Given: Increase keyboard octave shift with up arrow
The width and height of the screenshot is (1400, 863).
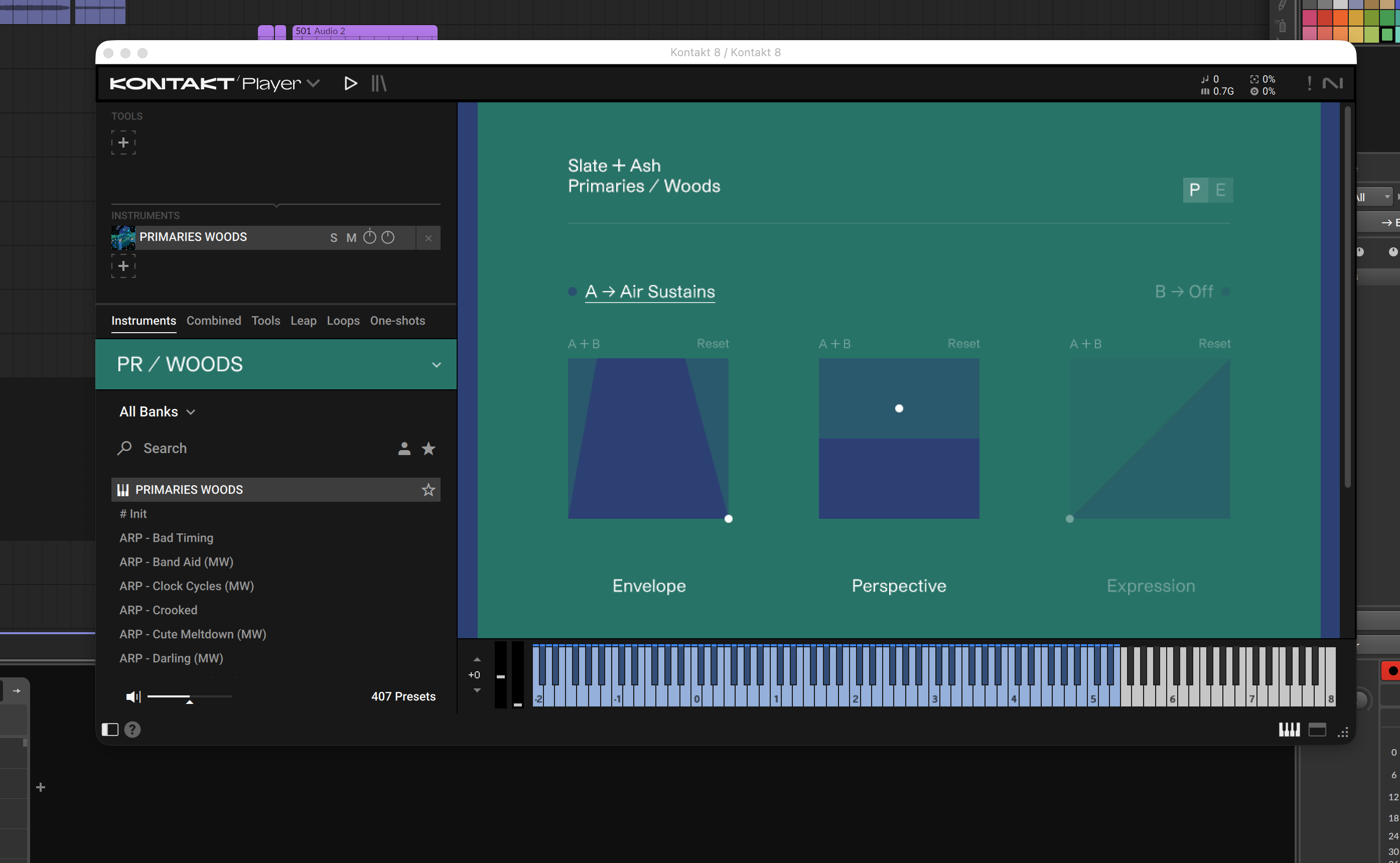Looking at the screenshot, I should 477,660.
